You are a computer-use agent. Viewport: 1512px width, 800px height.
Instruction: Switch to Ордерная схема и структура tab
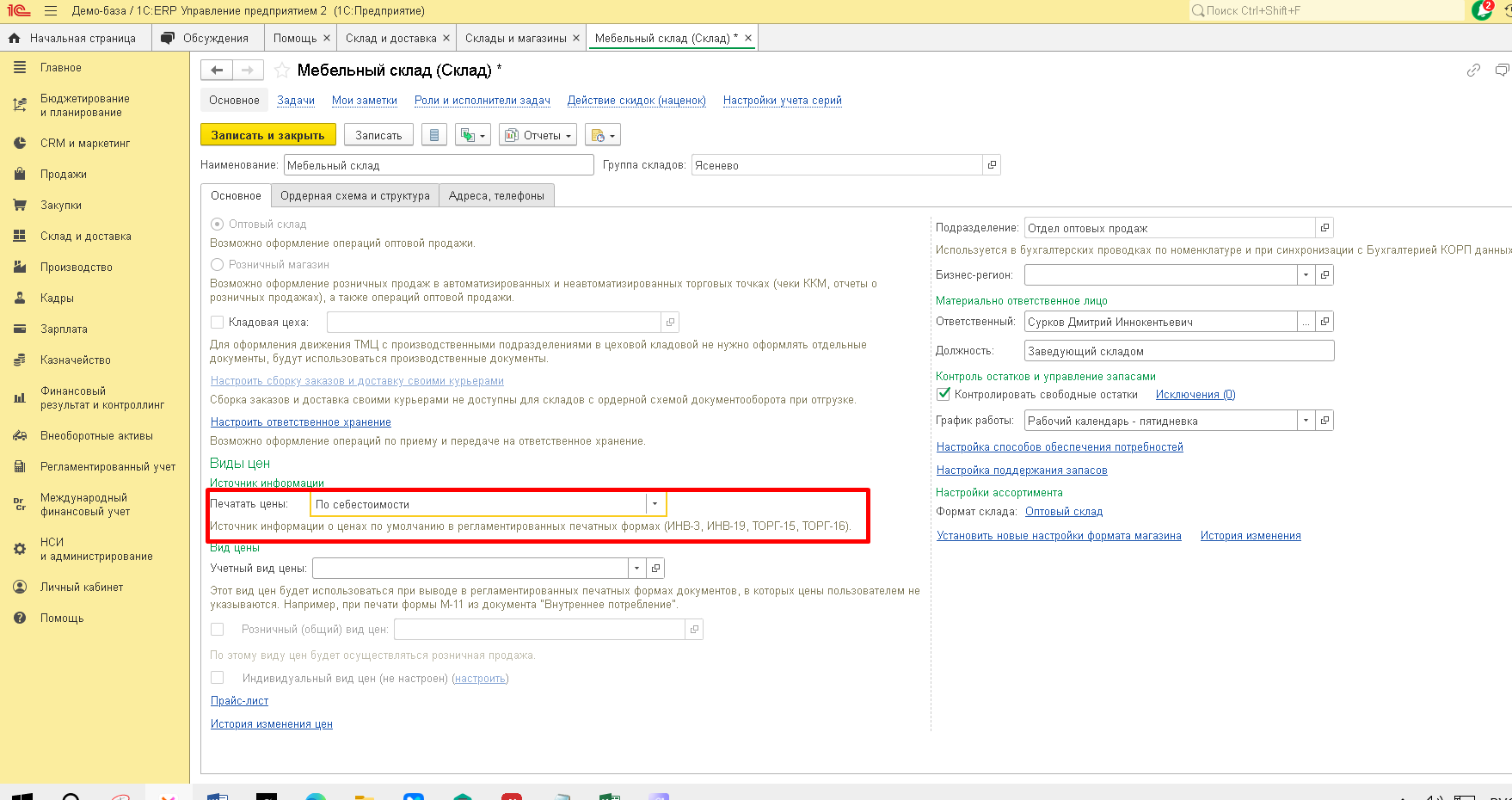click(x=355, y=196)
